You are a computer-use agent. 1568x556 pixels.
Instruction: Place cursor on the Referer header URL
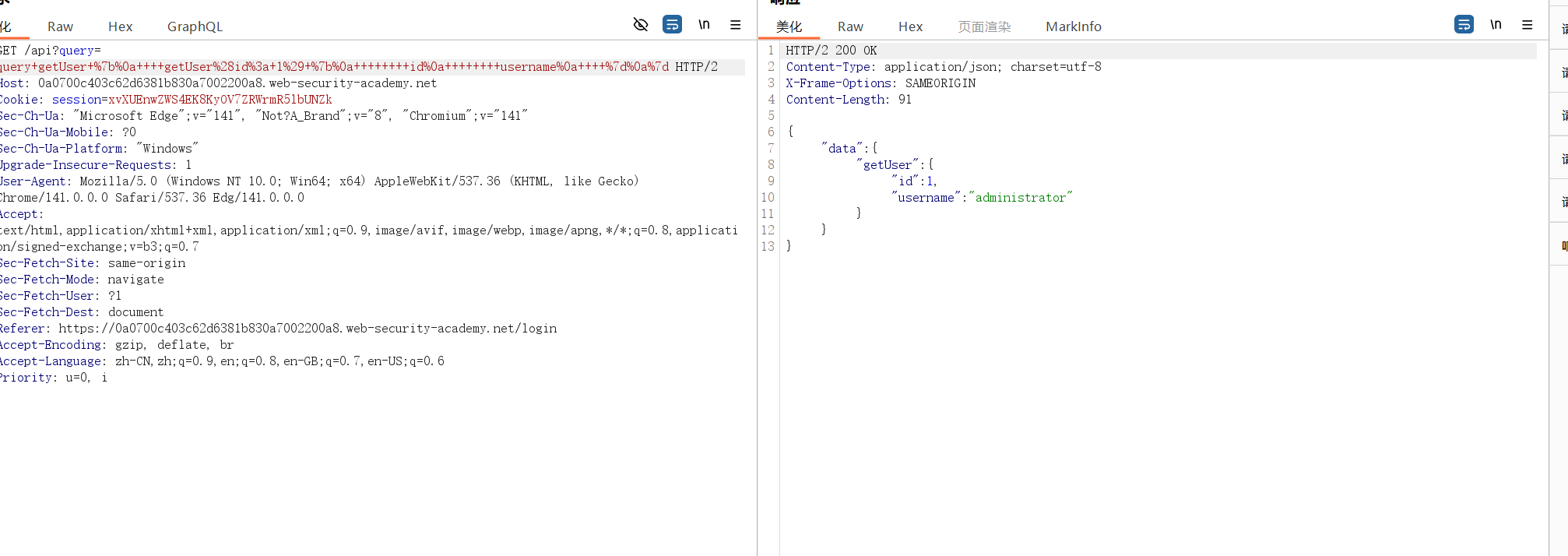308,329
